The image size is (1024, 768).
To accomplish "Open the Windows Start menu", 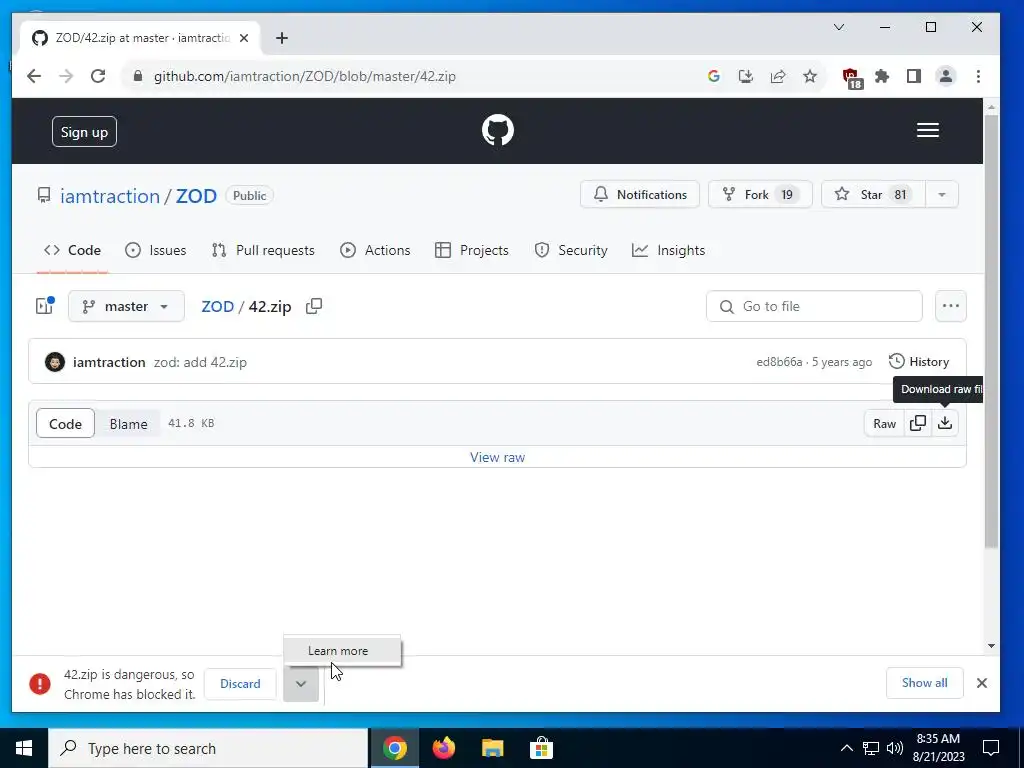I will (24, 748).
